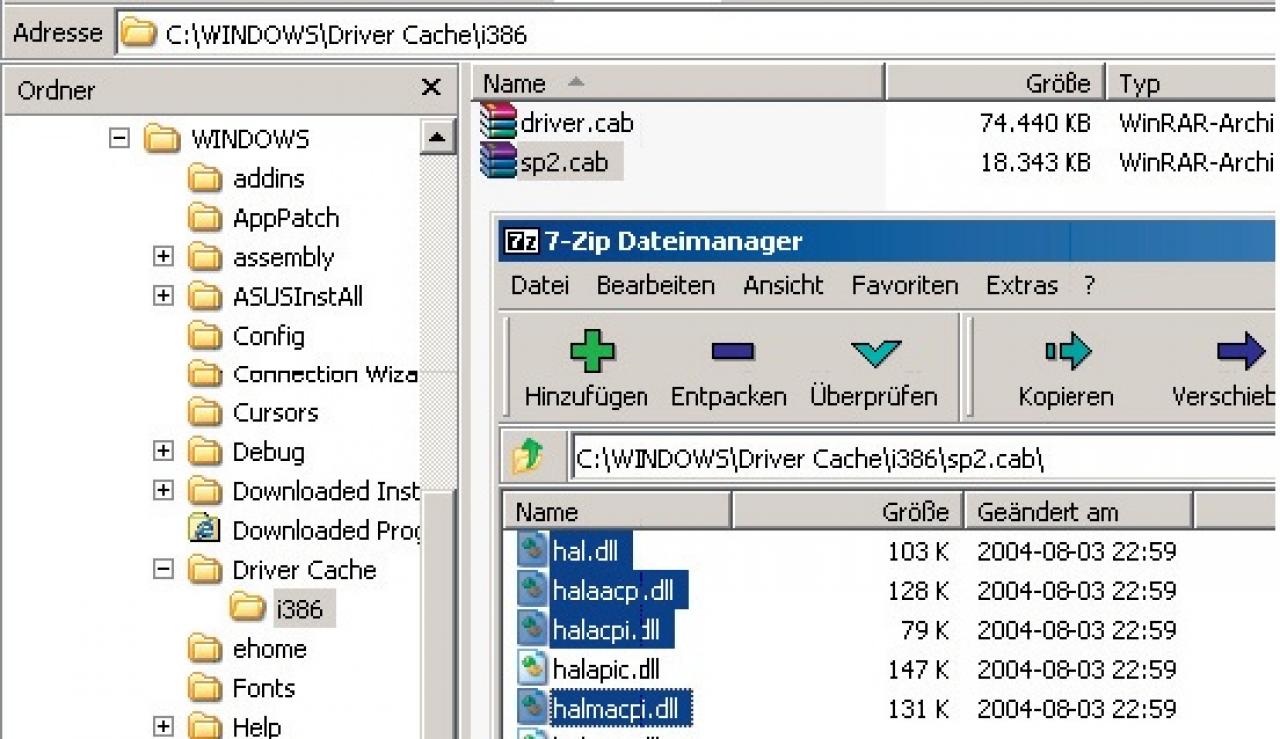Click the 7-Zip path input field
The image size is (1280, 739).
click(x=924, y=458)
